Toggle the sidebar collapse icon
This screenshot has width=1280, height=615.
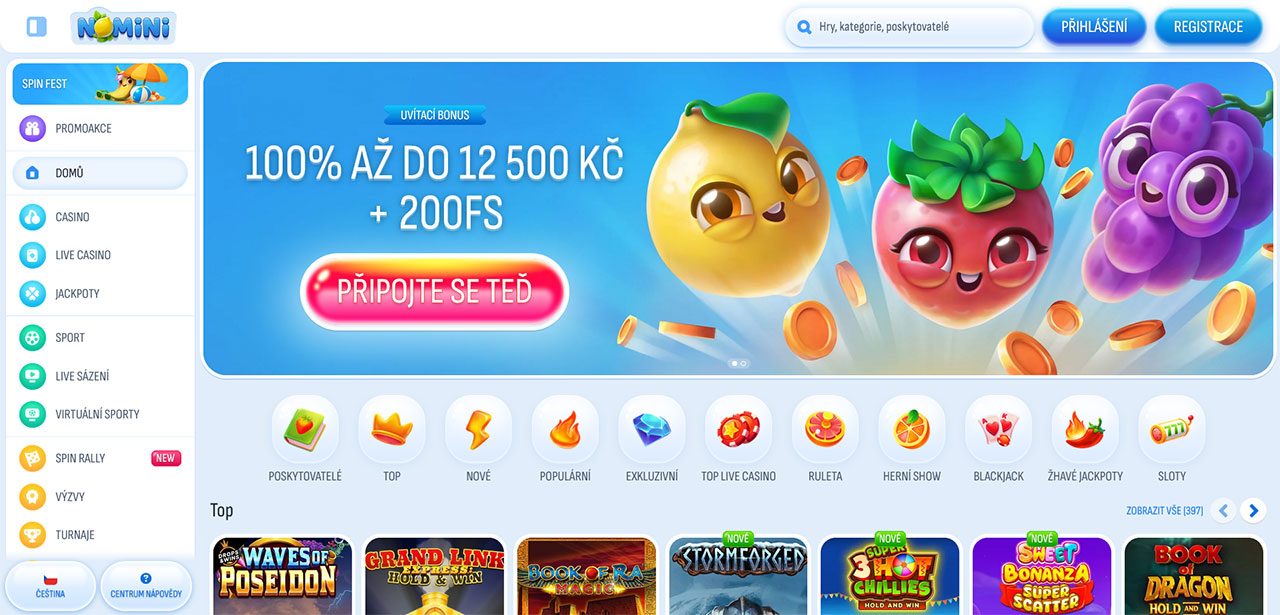[37, 26]
